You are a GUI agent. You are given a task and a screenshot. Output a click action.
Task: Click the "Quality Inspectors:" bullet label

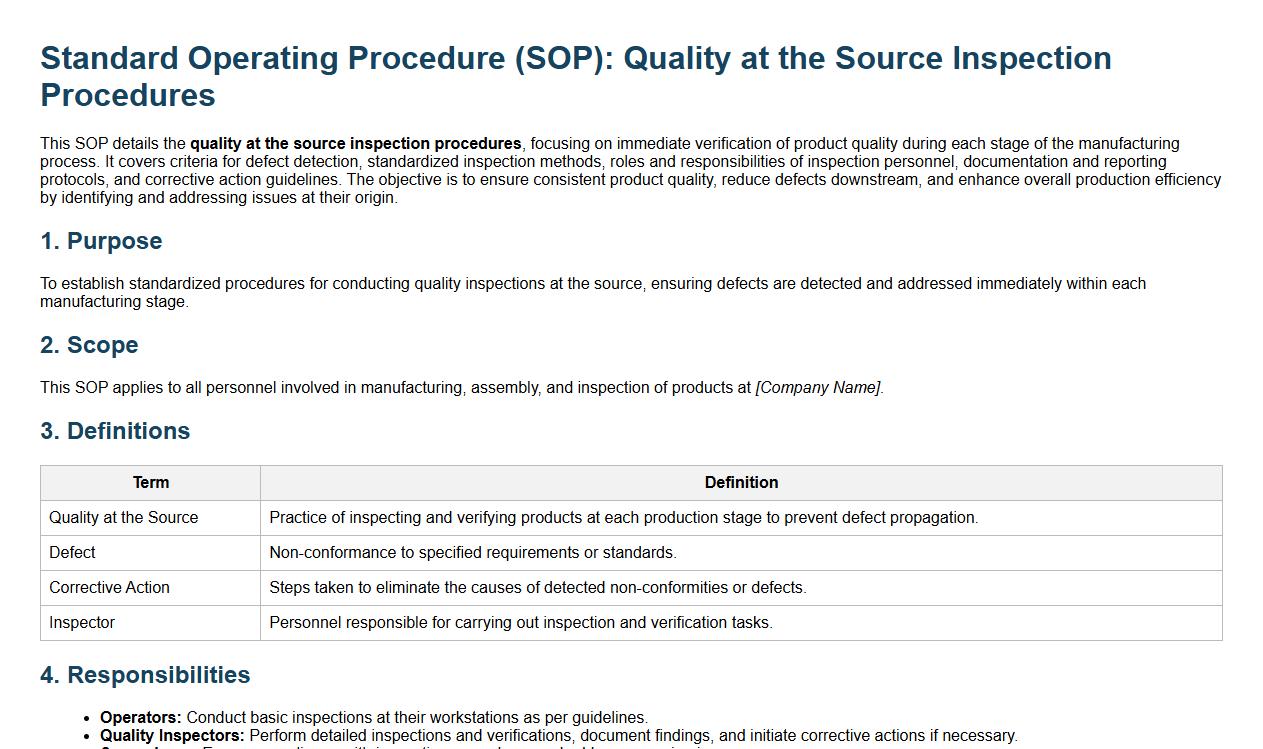pyautogui.click(x=172, y=736)
